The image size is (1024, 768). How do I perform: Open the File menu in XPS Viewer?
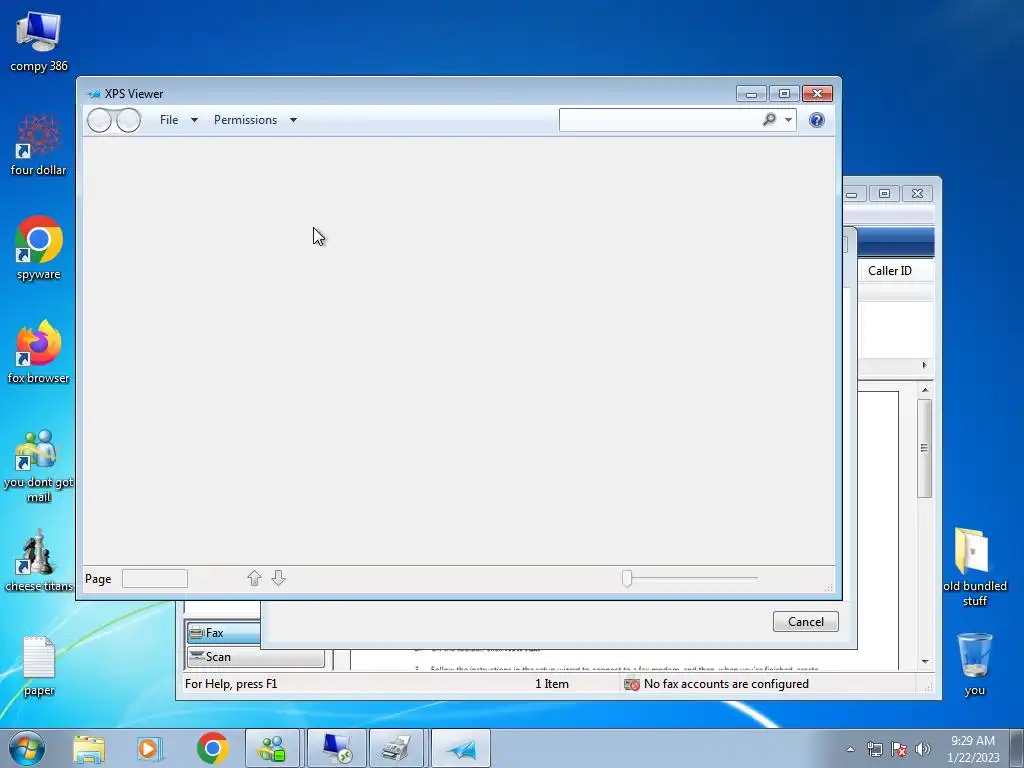pyautogui.click(x=169, y=120)
